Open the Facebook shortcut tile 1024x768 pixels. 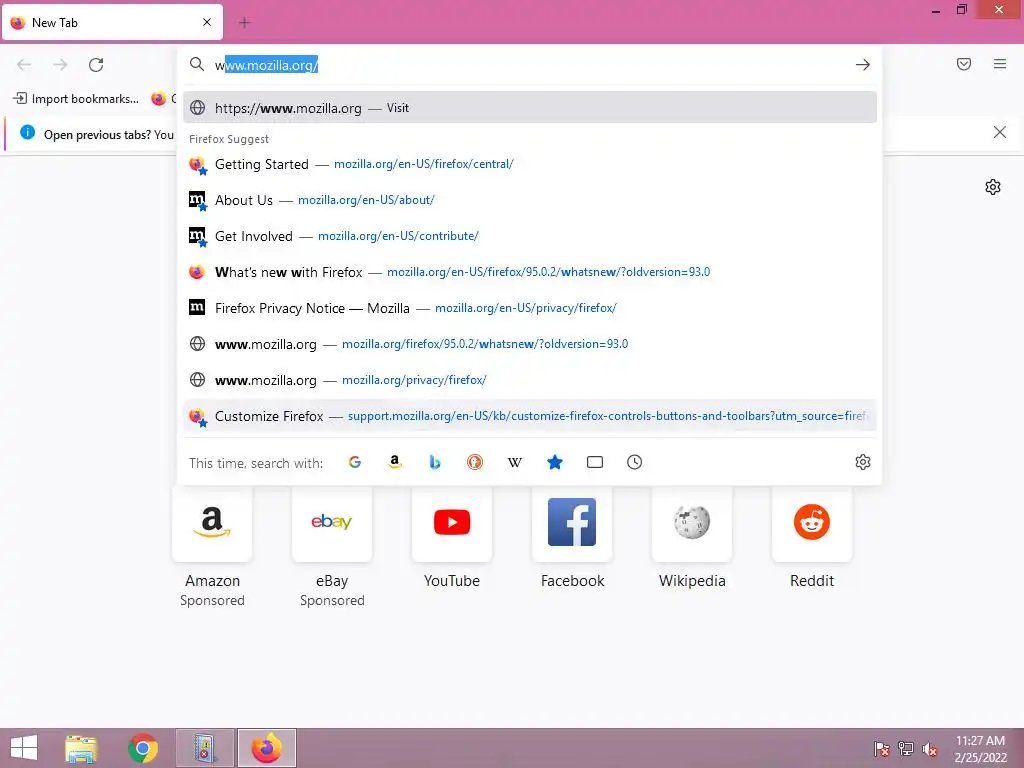point(572,522)
